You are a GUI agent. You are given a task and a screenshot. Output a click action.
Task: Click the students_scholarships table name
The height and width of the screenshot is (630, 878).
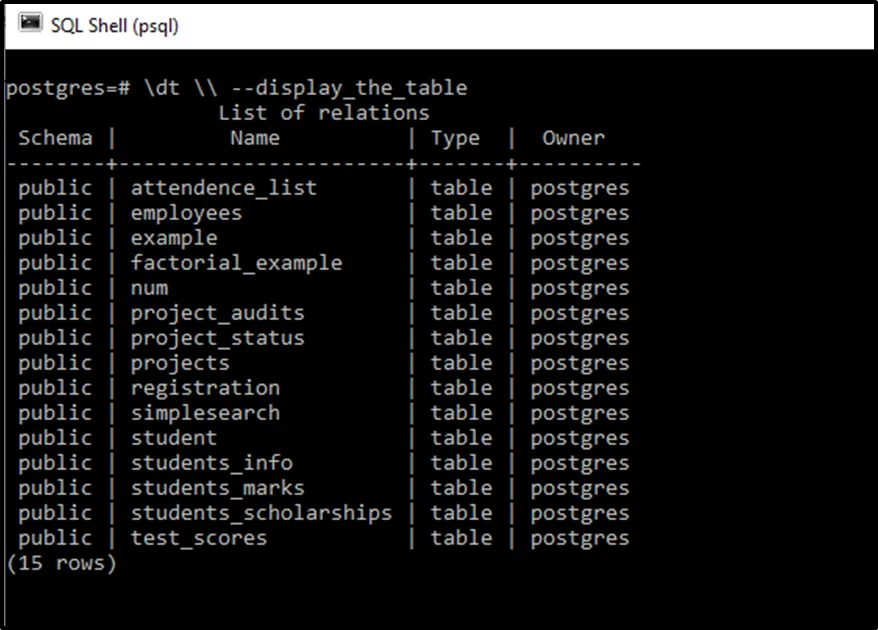click(x=261, y=513)
